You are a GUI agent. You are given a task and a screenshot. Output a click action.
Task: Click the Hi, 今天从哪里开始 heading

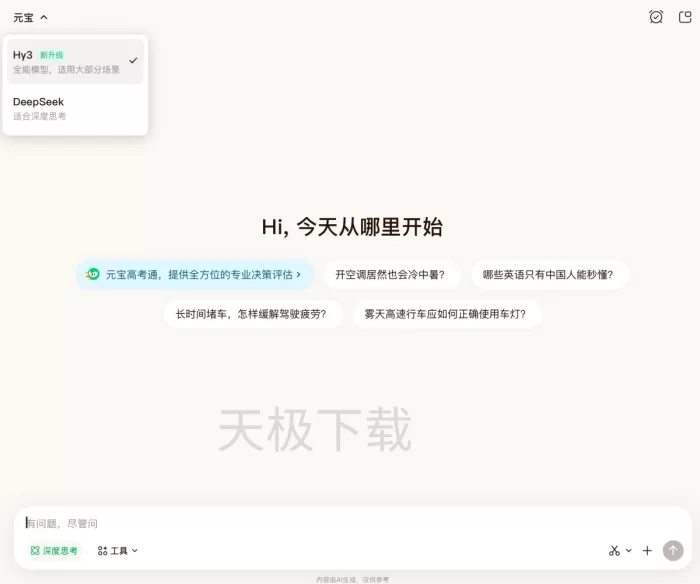coord(352,227)
